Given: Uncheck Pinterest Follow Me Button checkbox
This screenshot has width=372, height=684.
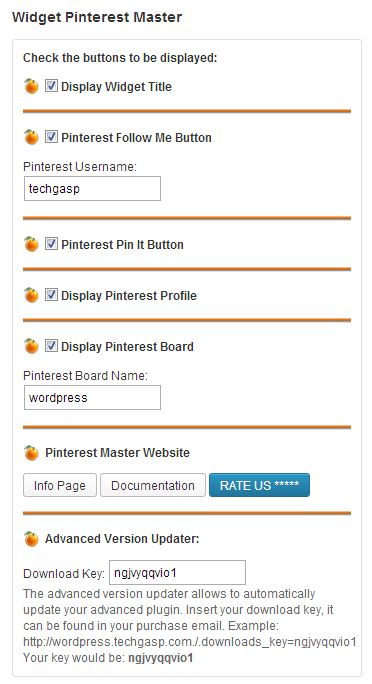Looking at the screenshot, I should [x=51, y=137].
